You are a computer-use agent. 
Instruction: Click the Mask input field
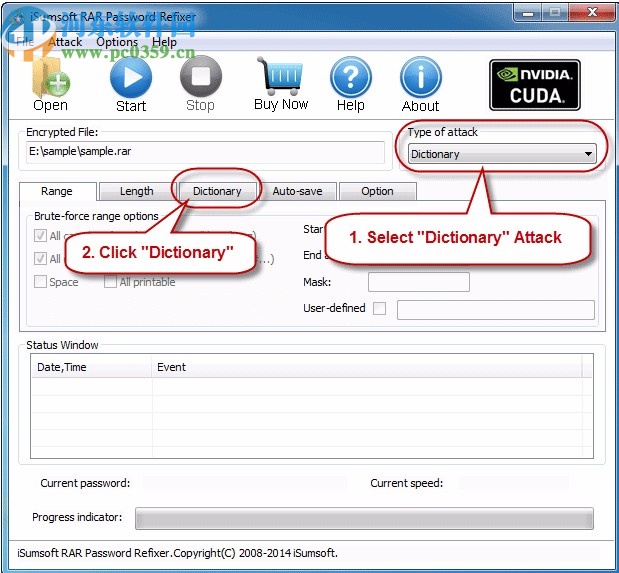click(x=419, y=282)
